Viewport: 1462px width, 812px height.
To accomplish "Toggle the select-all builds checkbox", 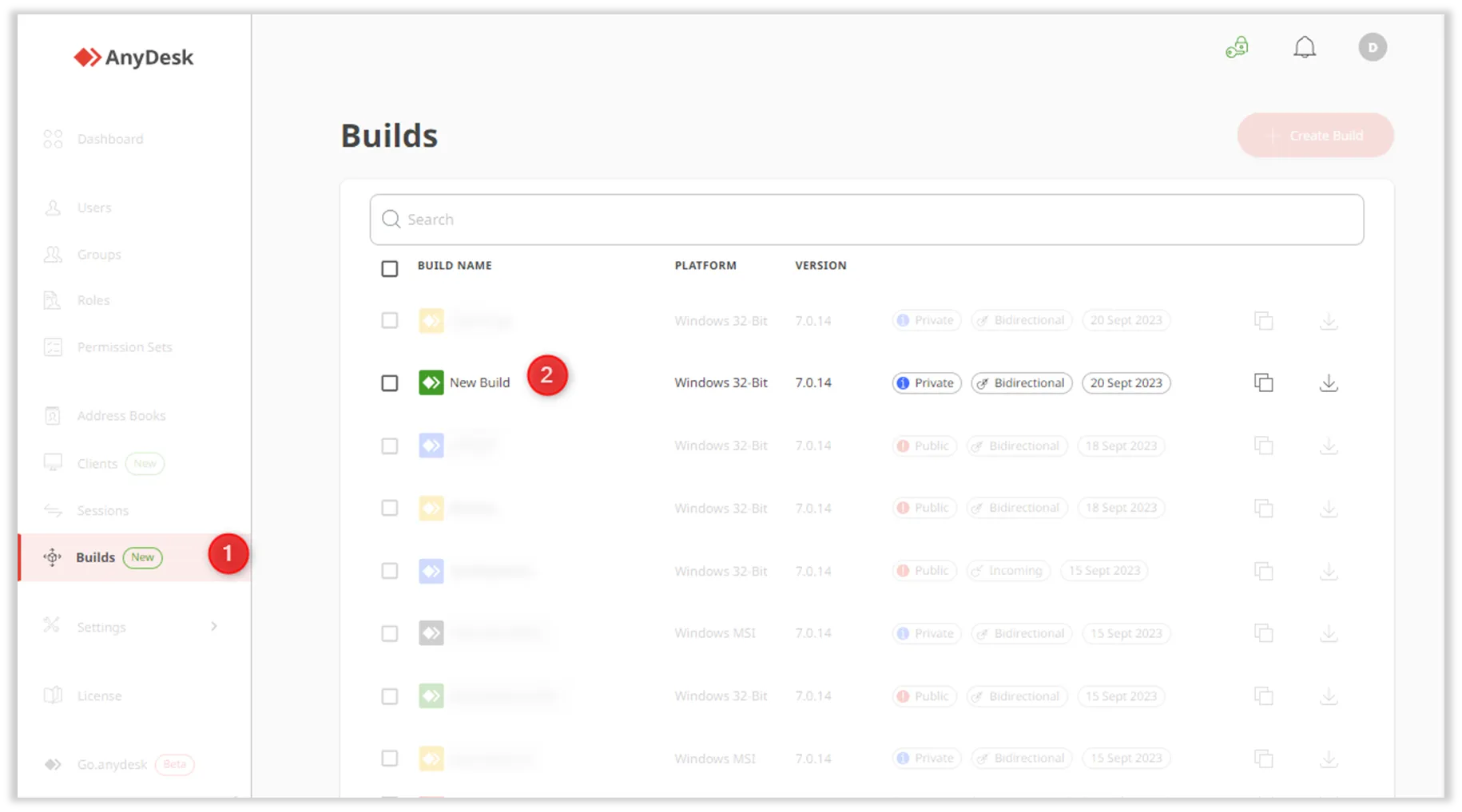I will (389, 269).
